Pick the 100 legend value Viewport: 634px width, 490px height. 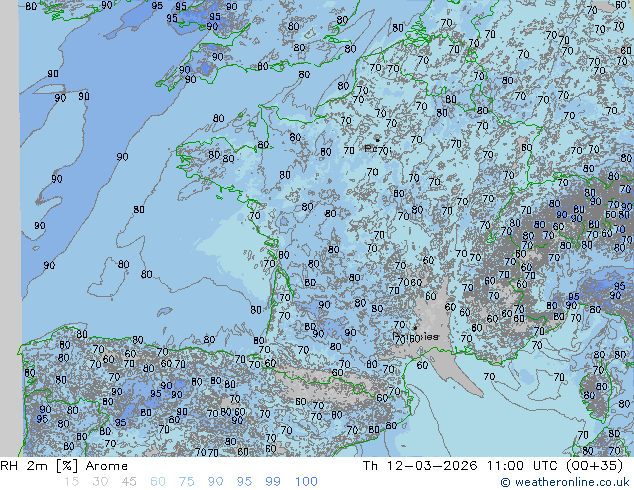[x=306, y=482]
